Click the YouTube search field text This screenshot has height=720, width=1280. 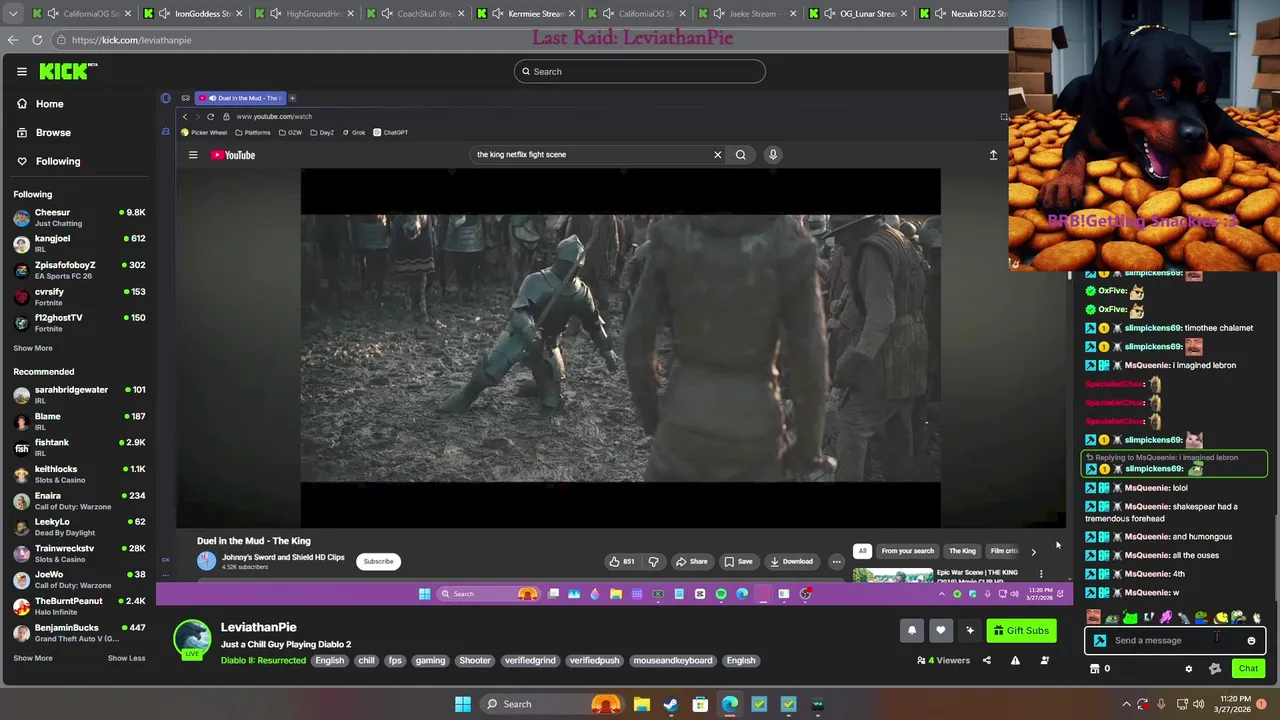tap(521, 155)
